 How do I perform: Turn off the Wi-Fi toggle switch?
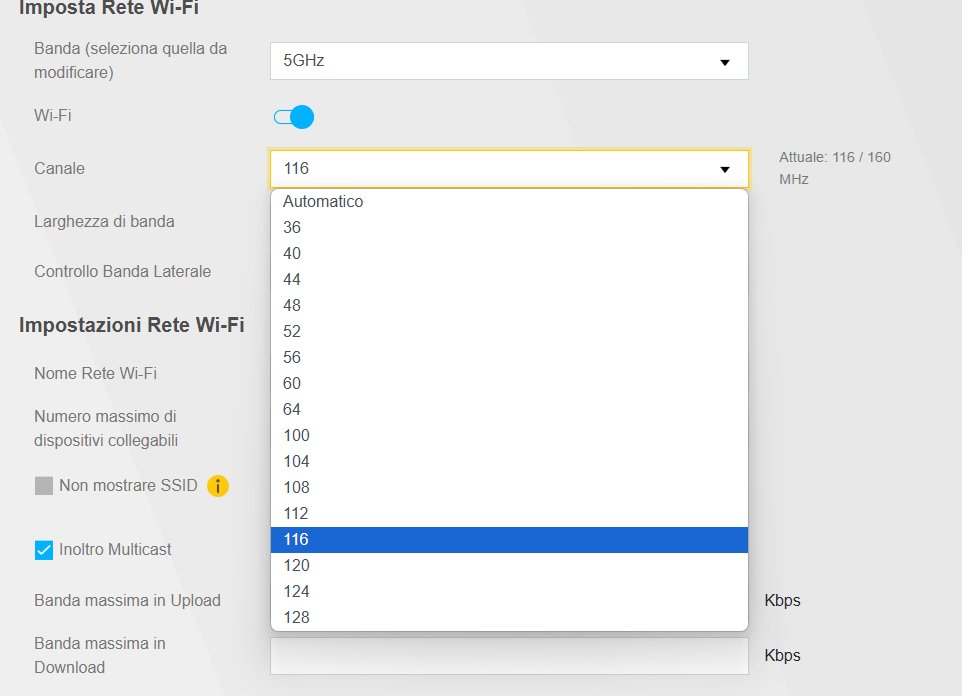point(294,117)
